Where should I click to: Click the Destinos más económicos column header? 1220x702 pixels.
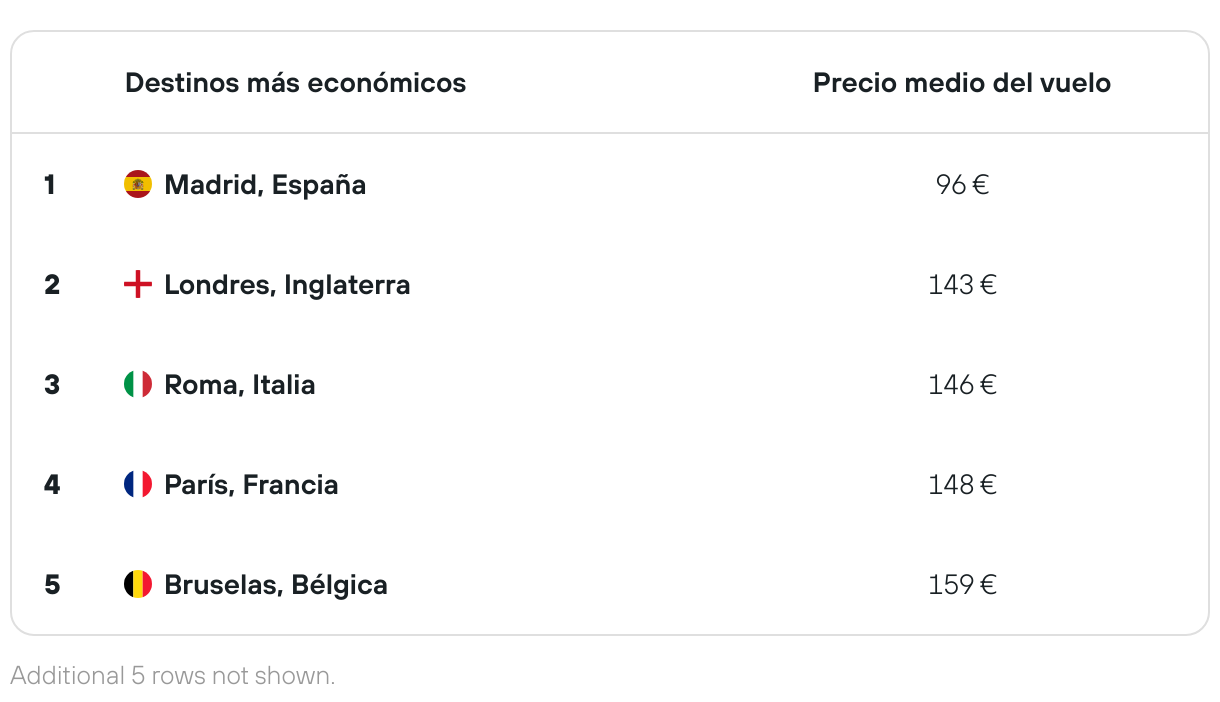(x=295, y=83)
